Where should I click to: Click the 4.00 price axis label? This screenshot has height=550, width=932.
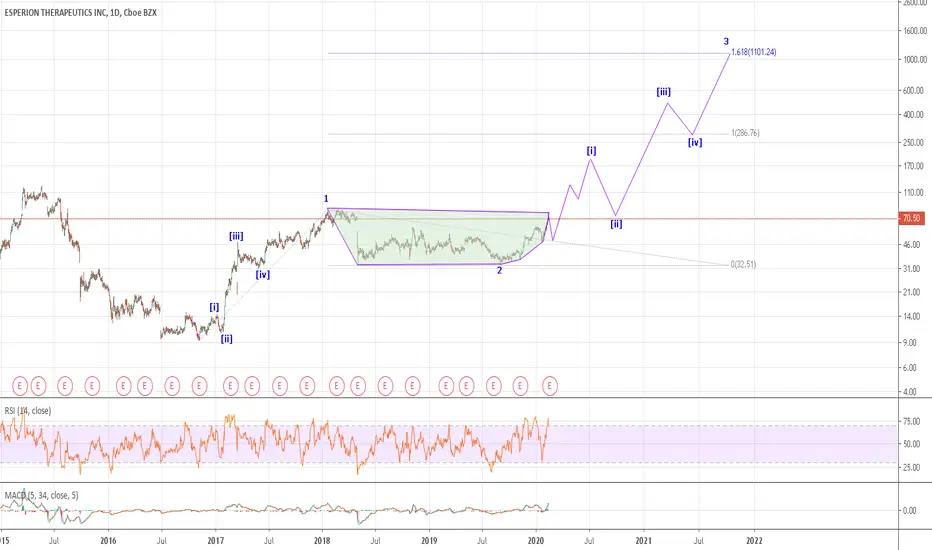pyautogui.click(x=910, y=392)
